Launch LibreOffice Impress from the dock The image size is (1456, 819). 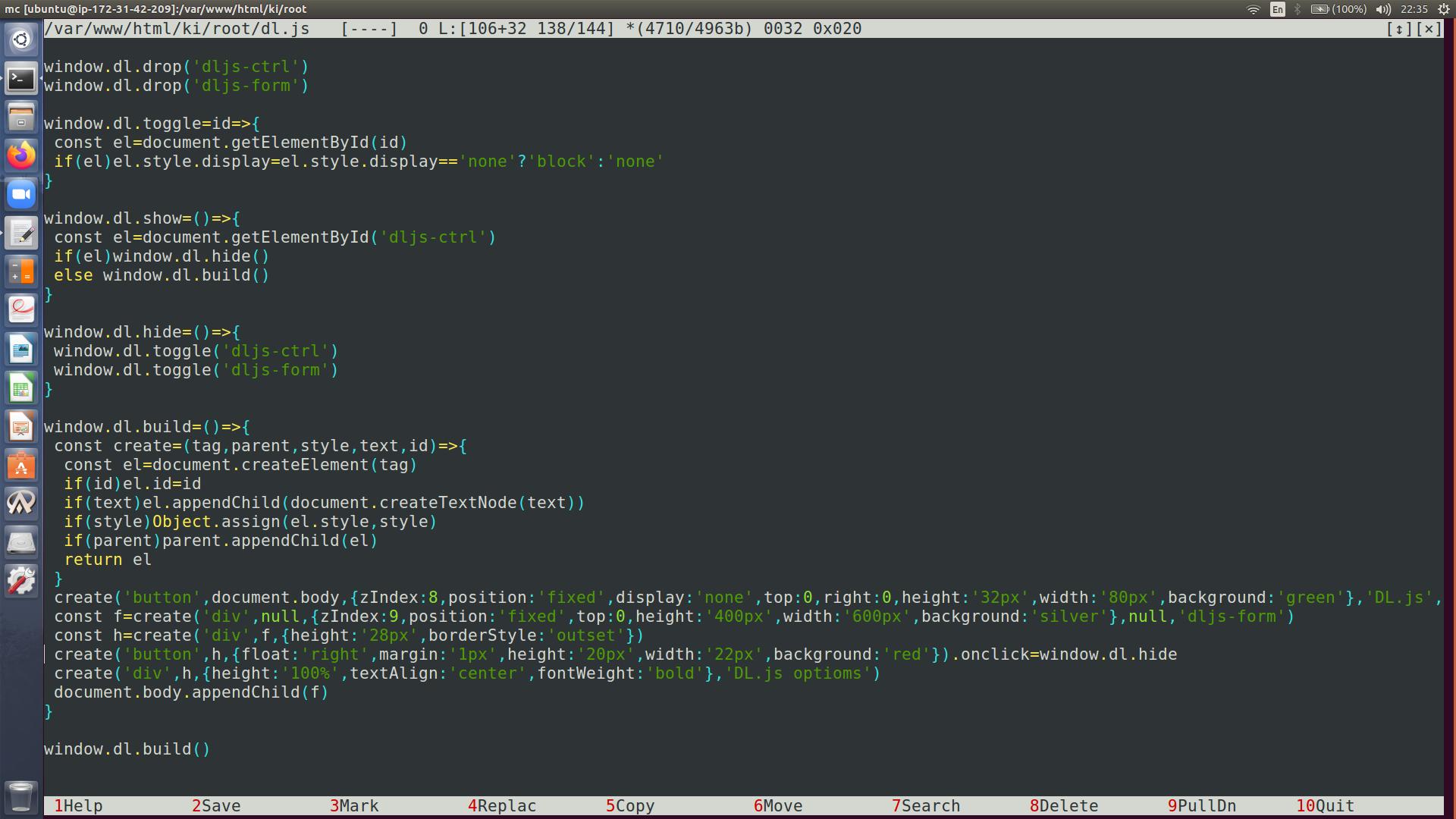[x=21, y=427]
